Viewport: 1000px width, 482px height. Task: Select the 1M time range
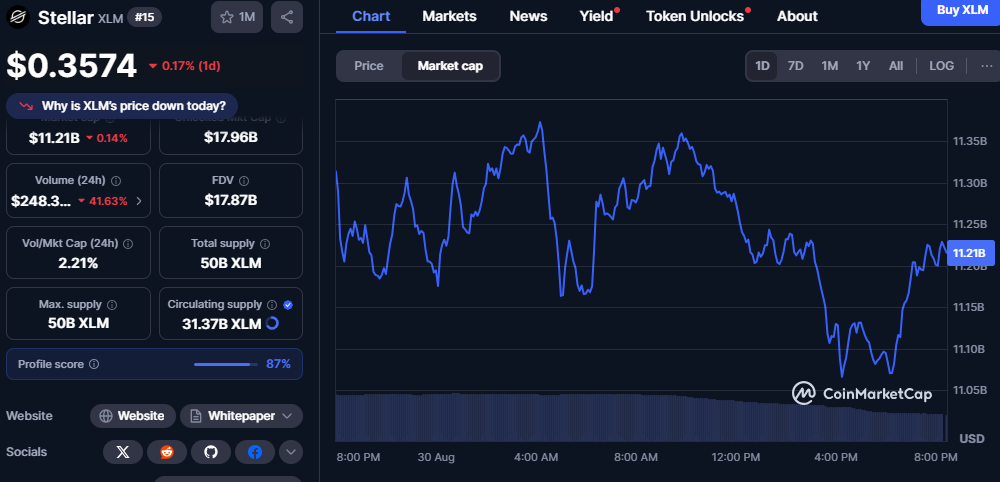(x=829, y=66)
